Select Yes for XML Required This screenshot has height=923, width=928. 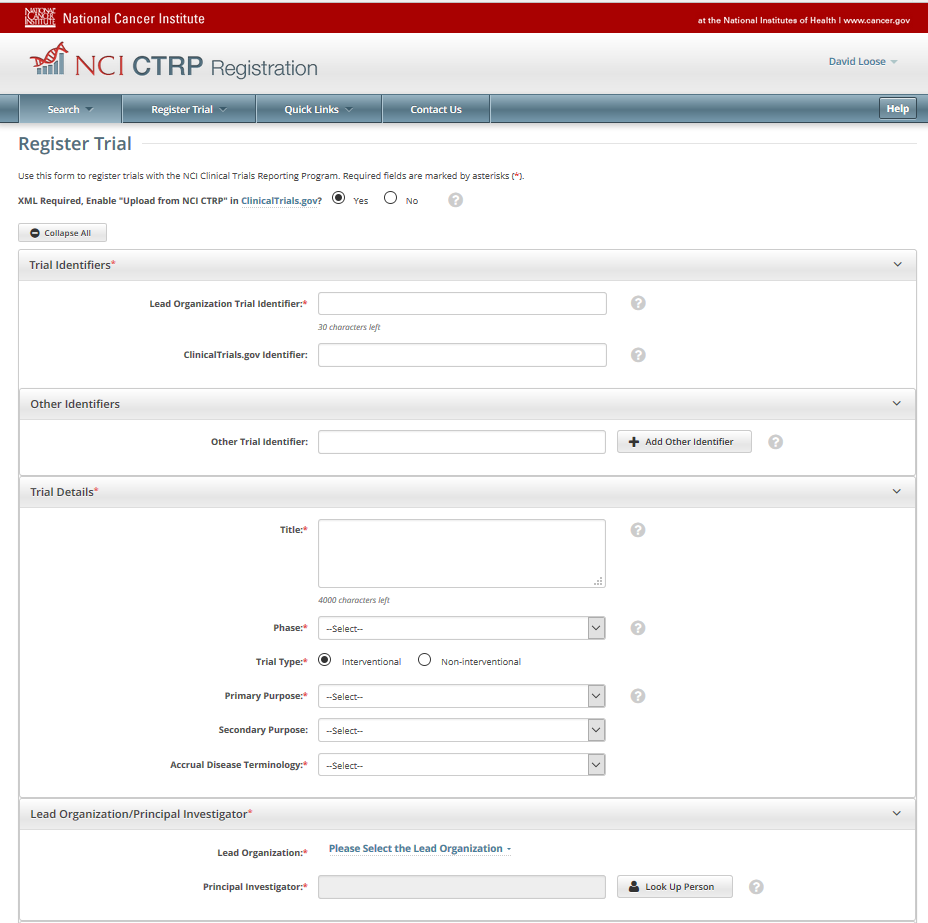[x=339, y=198]
